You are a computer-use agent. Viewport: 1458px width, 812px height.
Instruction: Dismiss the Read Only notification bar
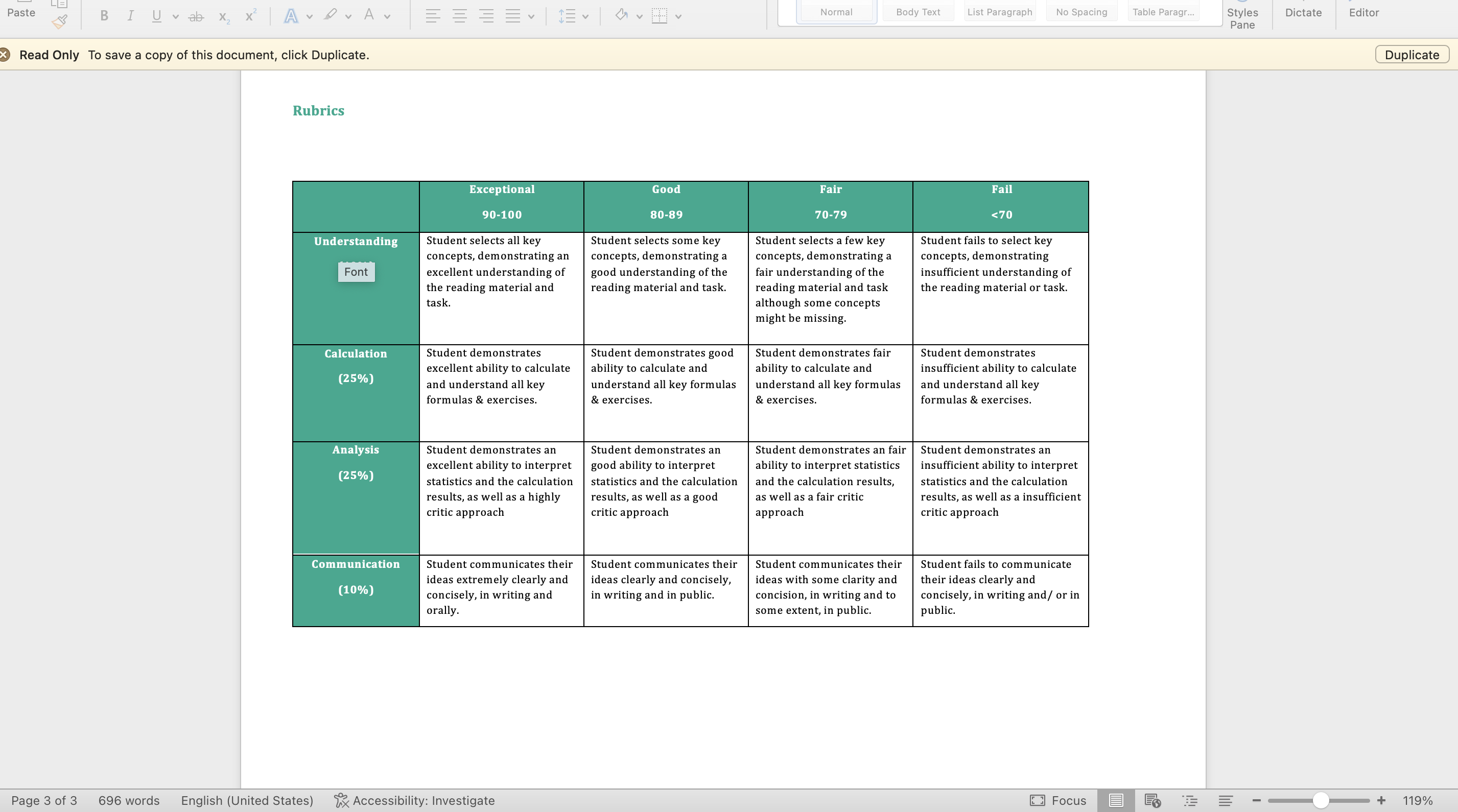tap(5, 55)
